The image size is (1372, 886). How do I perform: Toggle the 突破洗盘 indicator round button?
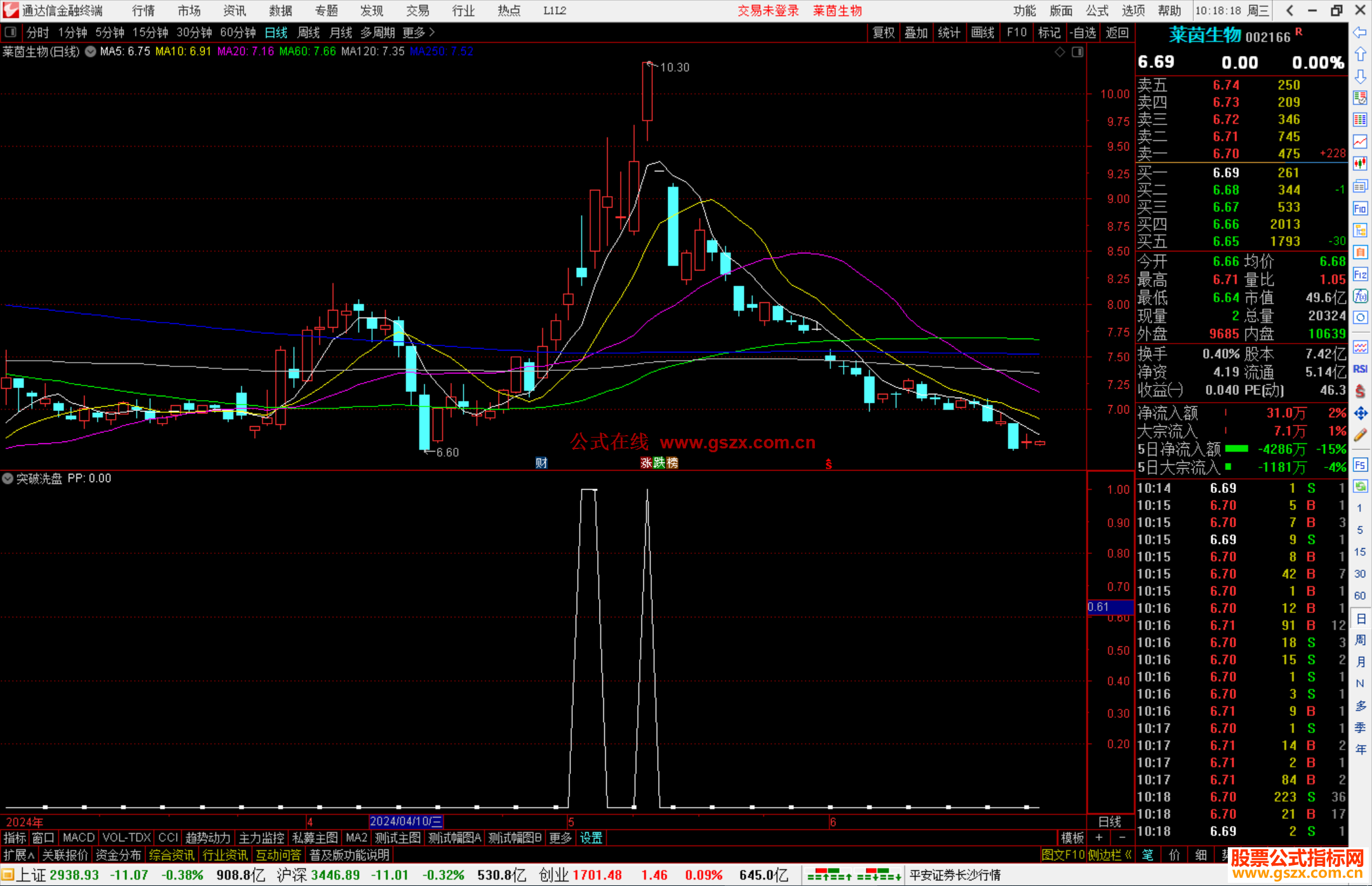pos(8,478)
